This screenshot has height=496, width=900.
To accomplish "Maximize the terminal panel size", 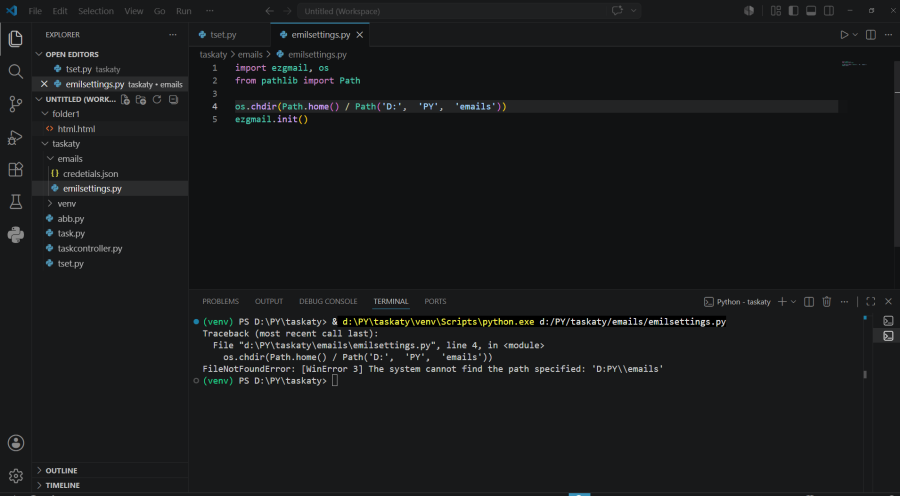I will click(x=871, y=301).
